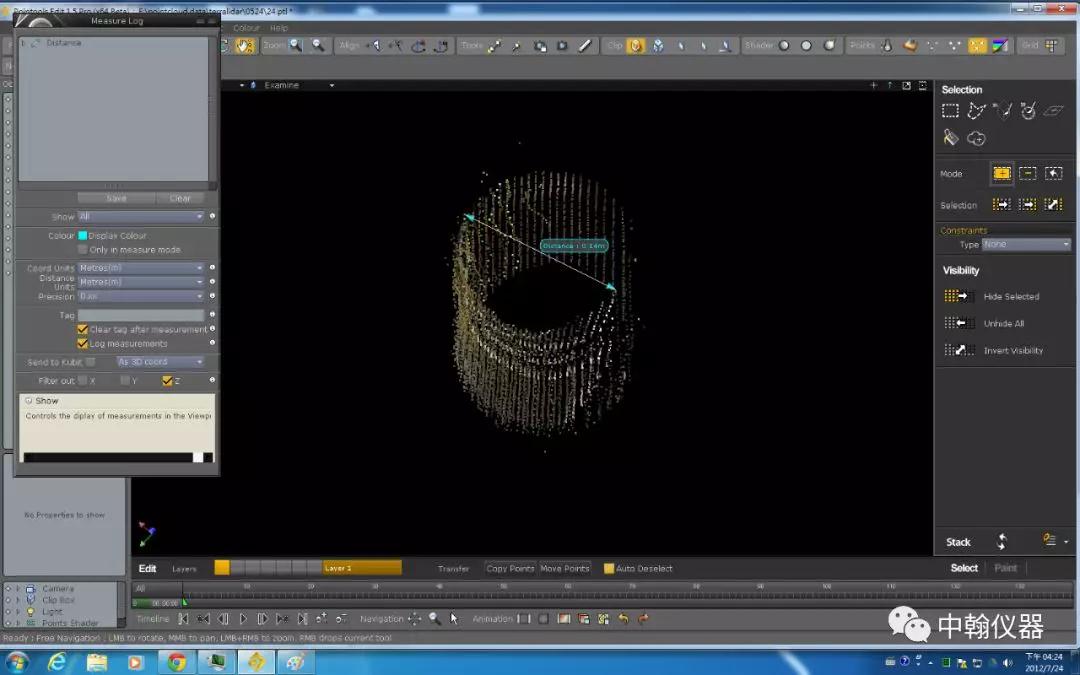This screenshot has height=675, width=1080.
Task: Expand the As 3D coord dropdown
Action: (160, 362)
